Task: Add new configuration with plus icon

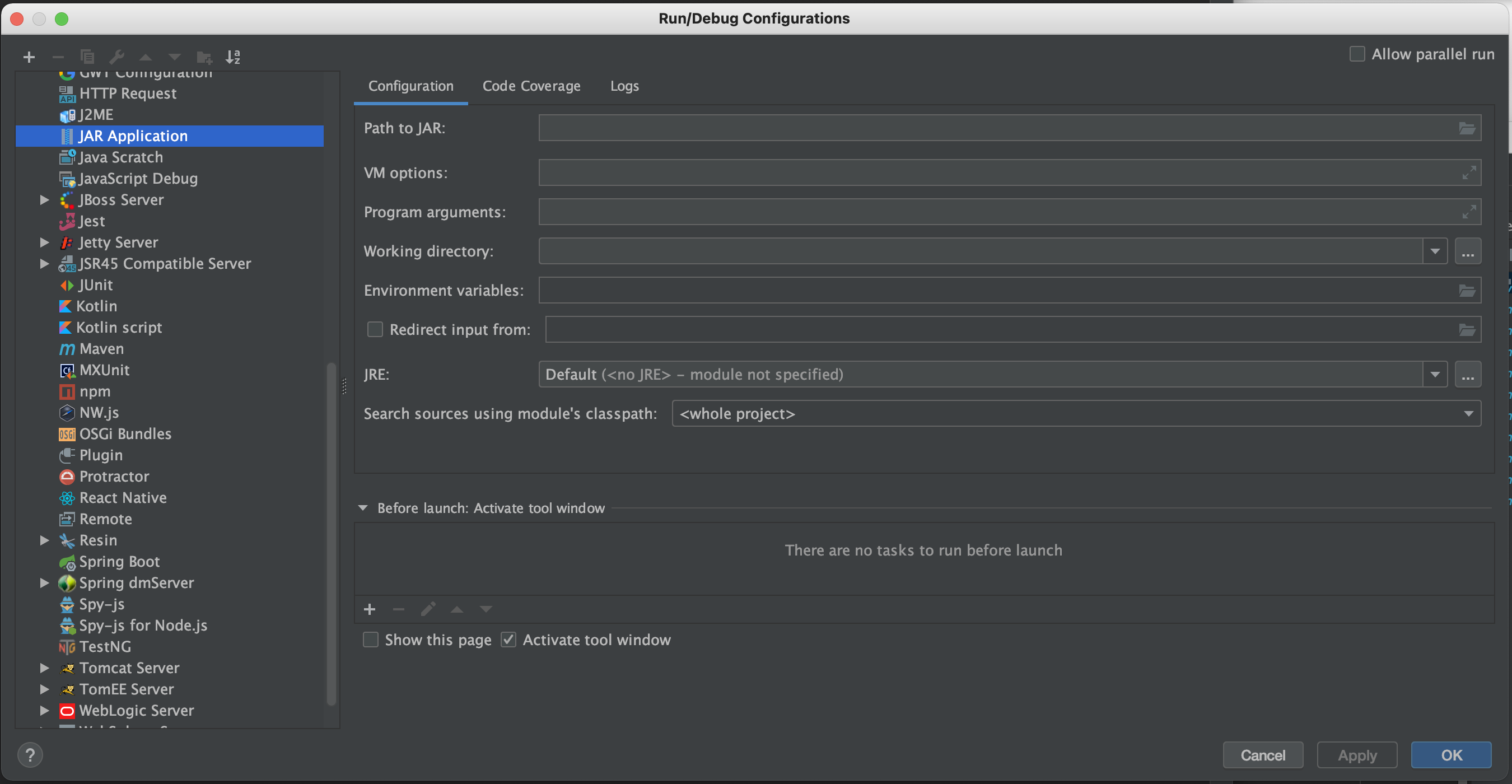Action: [x=29, y=57]
